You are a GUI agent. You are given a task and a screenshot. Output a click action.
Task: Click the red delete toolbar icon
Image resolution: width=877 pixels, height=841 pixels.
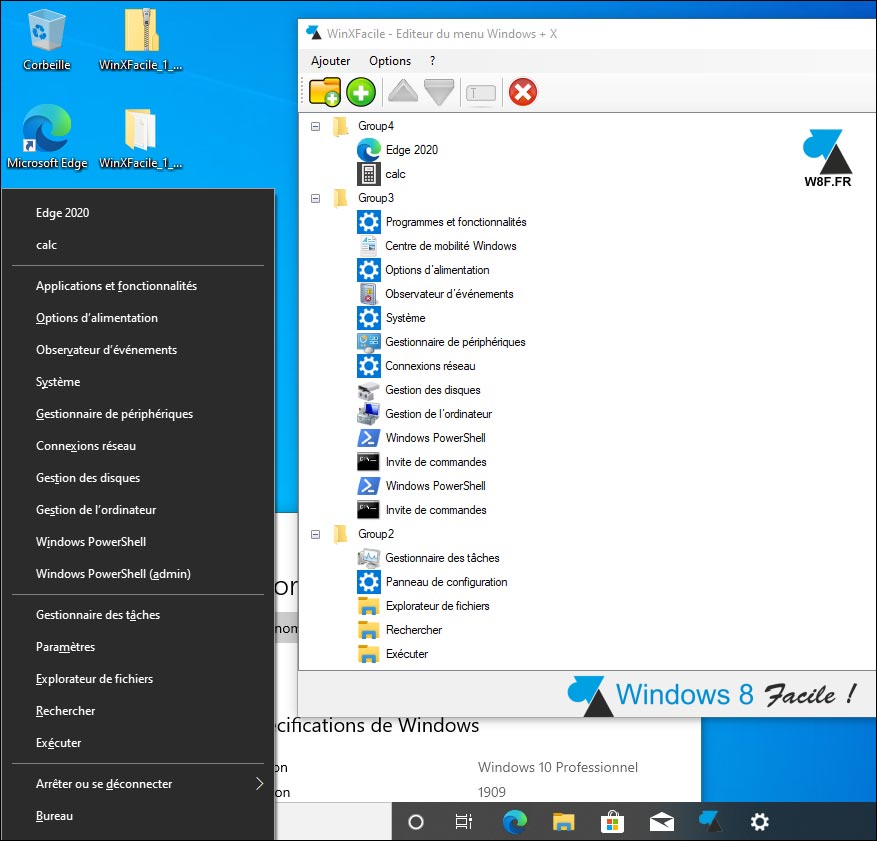click(x=523, y=92)
